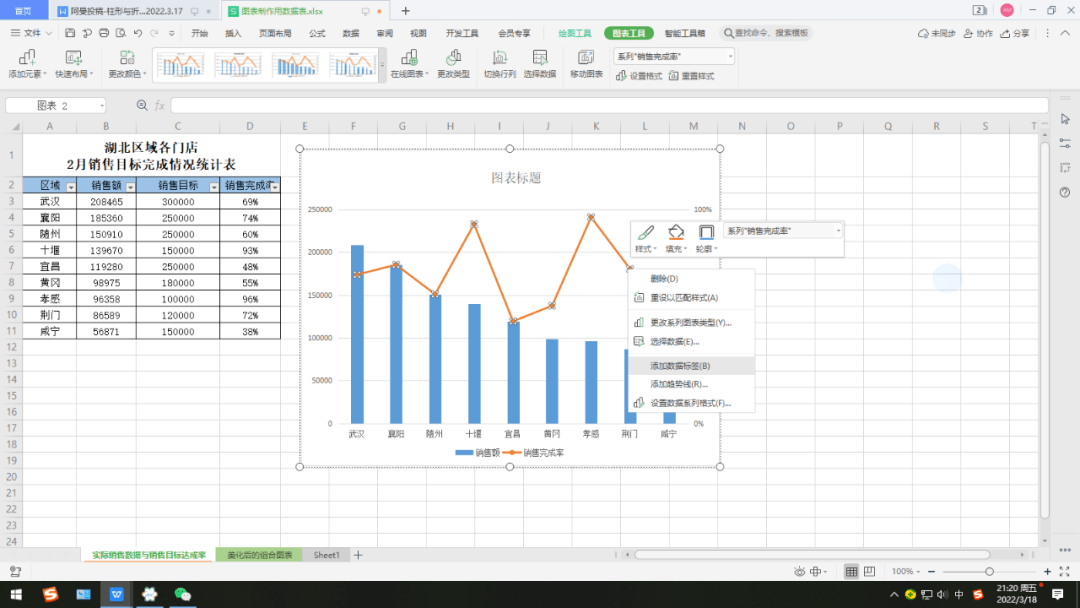
Task: Click the 切换行列 (Switch Row/Column) icon
Action: (499, 58)
